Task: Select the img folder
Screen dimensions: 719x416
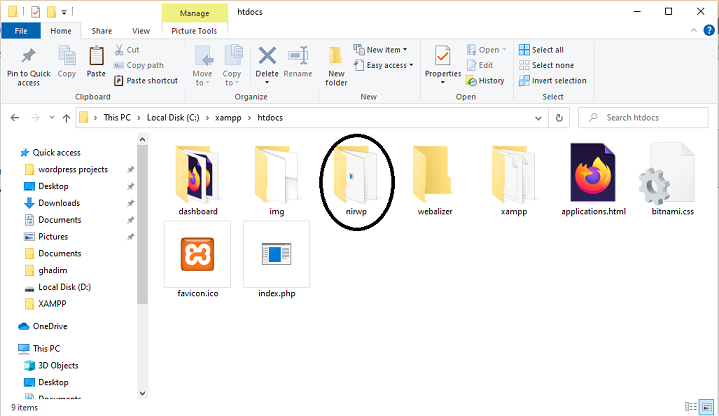Action: (x=277, y=180)
